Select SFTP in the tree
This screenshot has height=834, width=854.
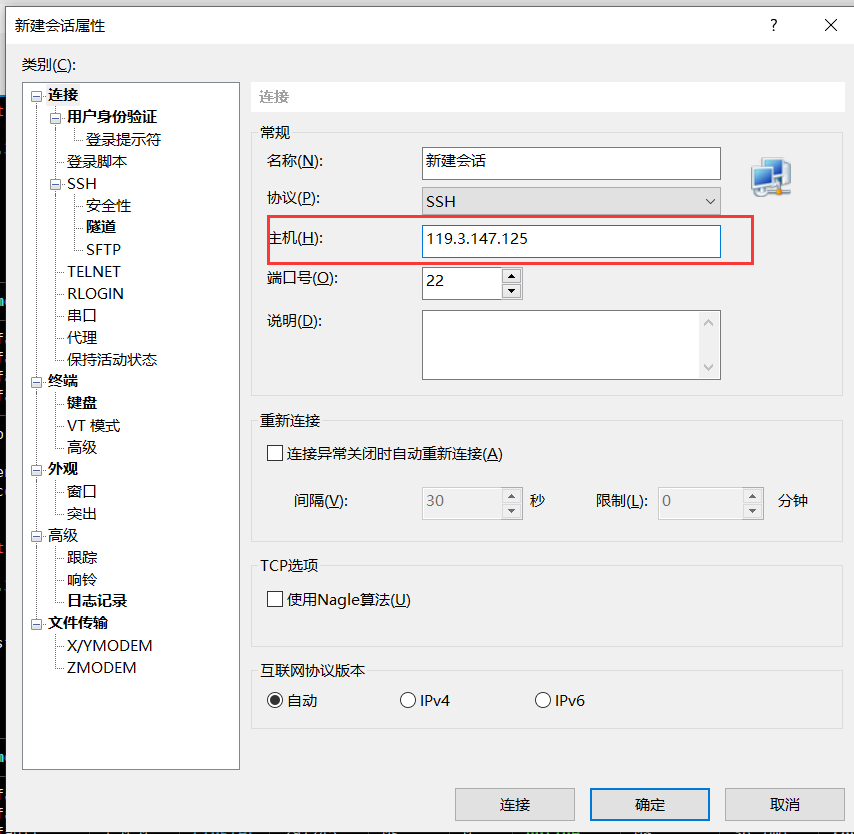[103, 249]
